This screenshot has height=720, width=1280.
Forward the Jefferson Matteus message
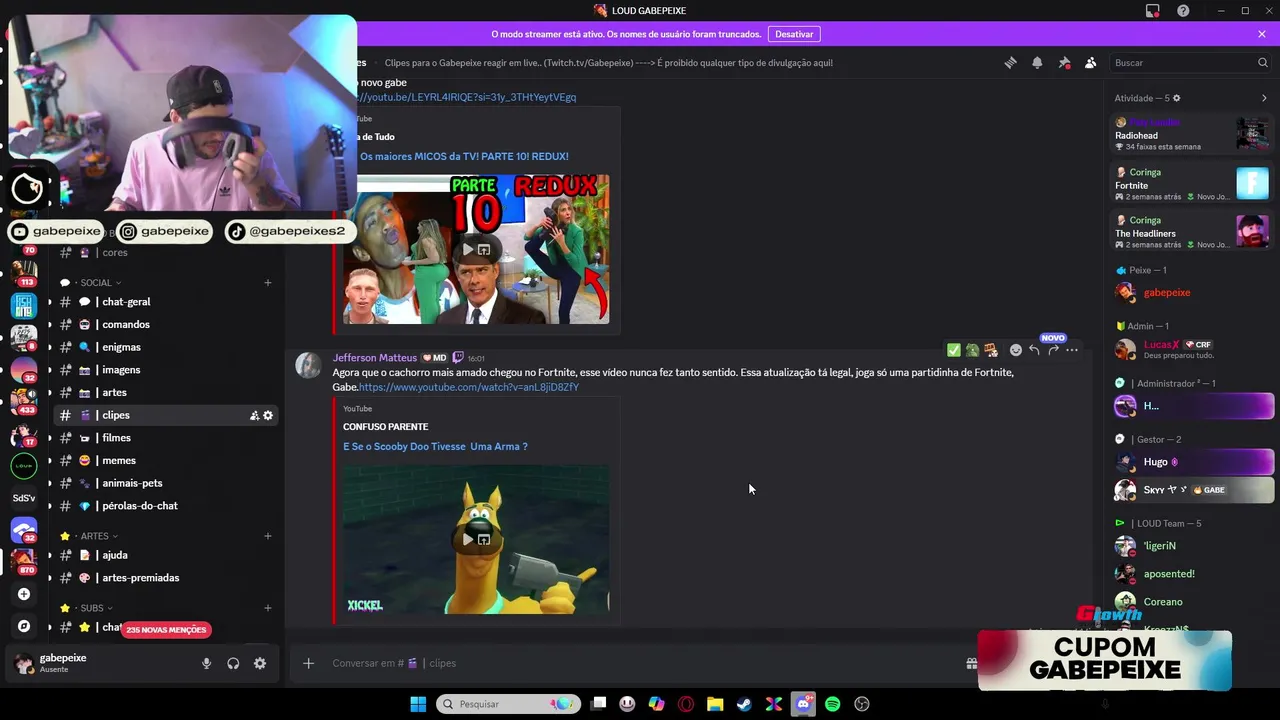click(1053, 350)
